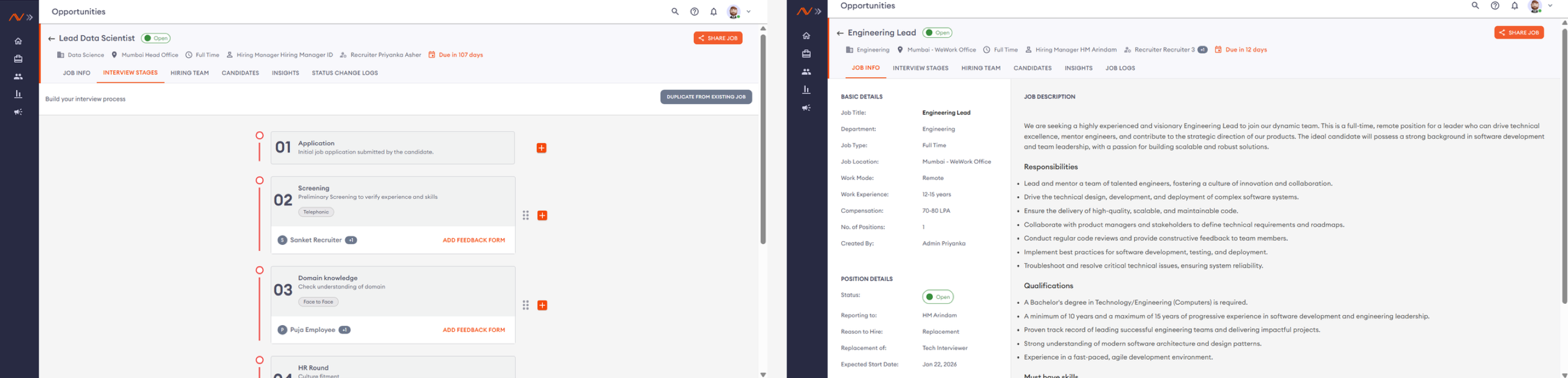Image resolution: width=1568 pixels, height=378 pixels.
Task: Click user avatar in Engineering Lead window header
Action: click(x=1535, y=6)
